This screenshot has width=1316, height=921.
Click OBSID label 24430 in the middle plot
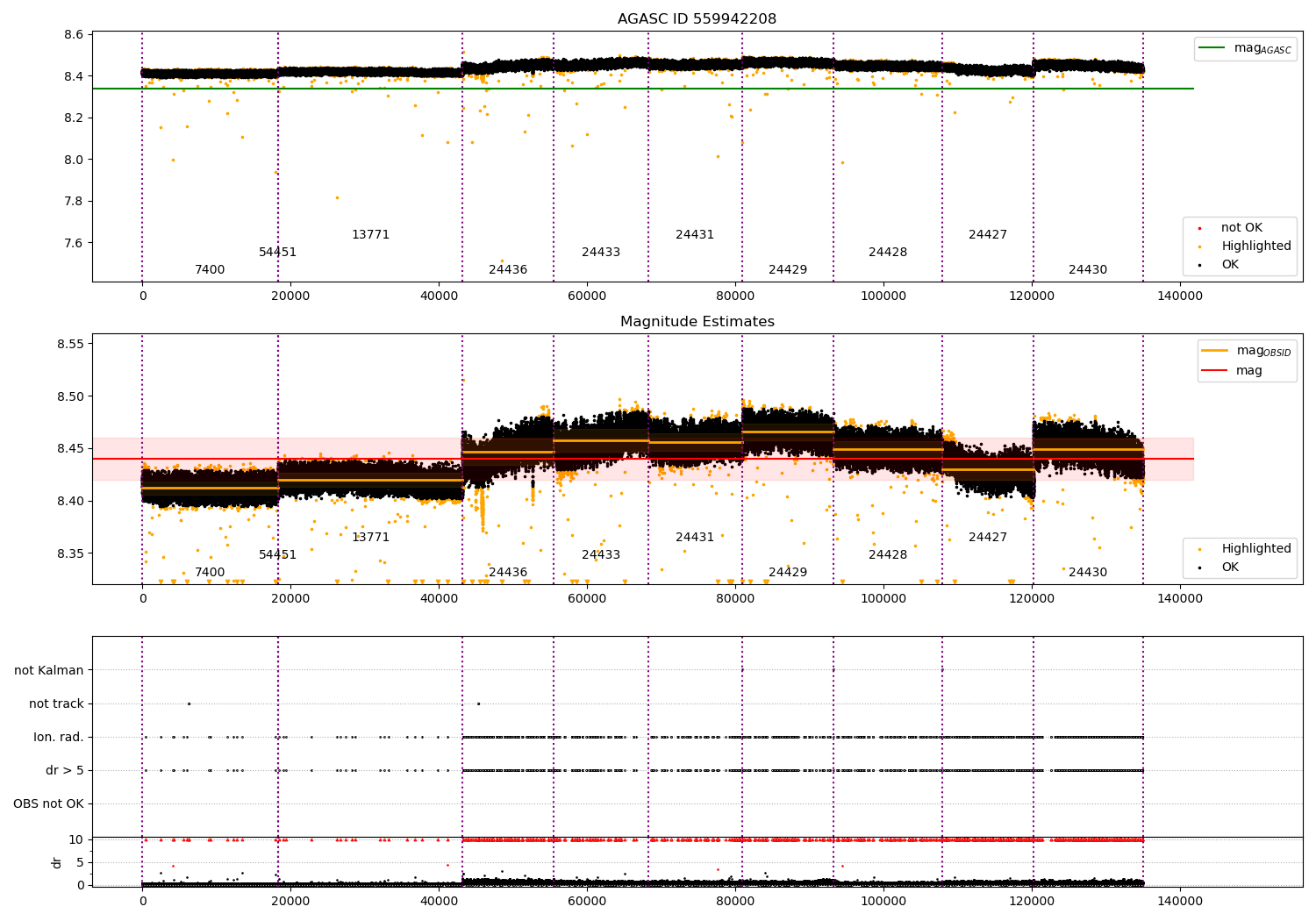click(x=1088, y=573)
